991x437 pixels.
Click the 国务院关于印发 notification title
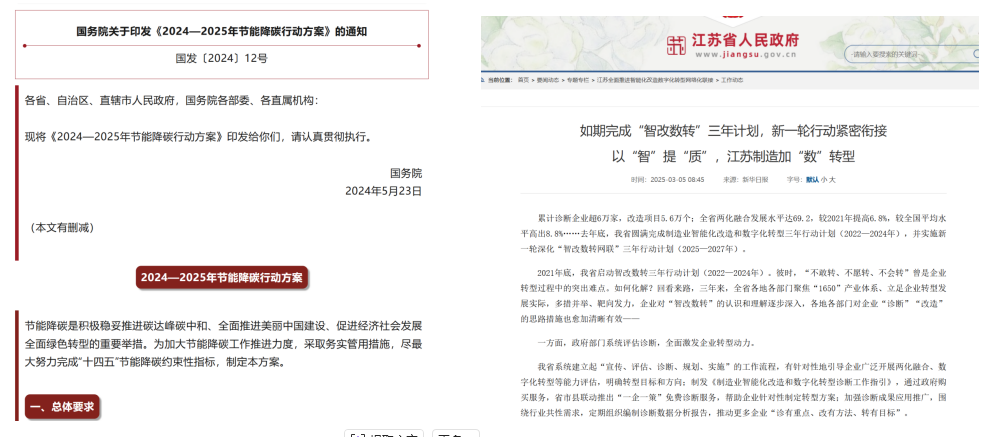click(x=222, y=31)
